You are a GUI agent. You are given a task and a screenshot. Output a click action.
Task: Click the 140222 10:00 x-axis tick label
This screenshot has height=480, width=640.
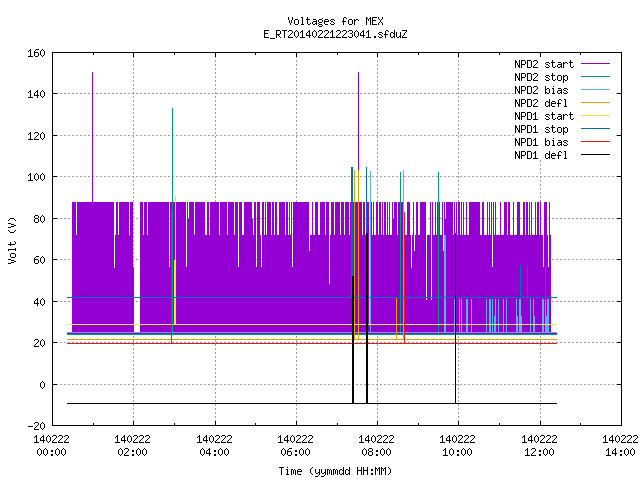click(x=458, y=446)
